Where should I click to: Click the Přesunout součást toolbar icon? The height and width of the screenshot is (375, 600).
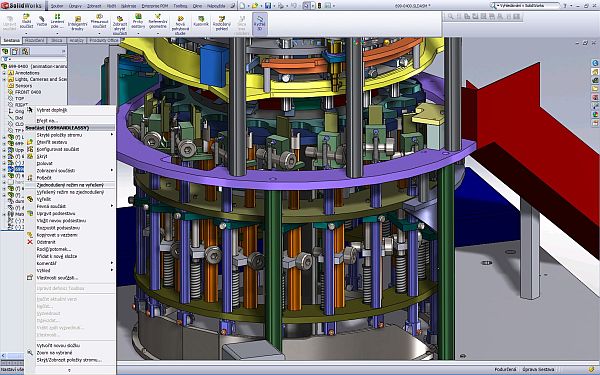coord(99,21)
